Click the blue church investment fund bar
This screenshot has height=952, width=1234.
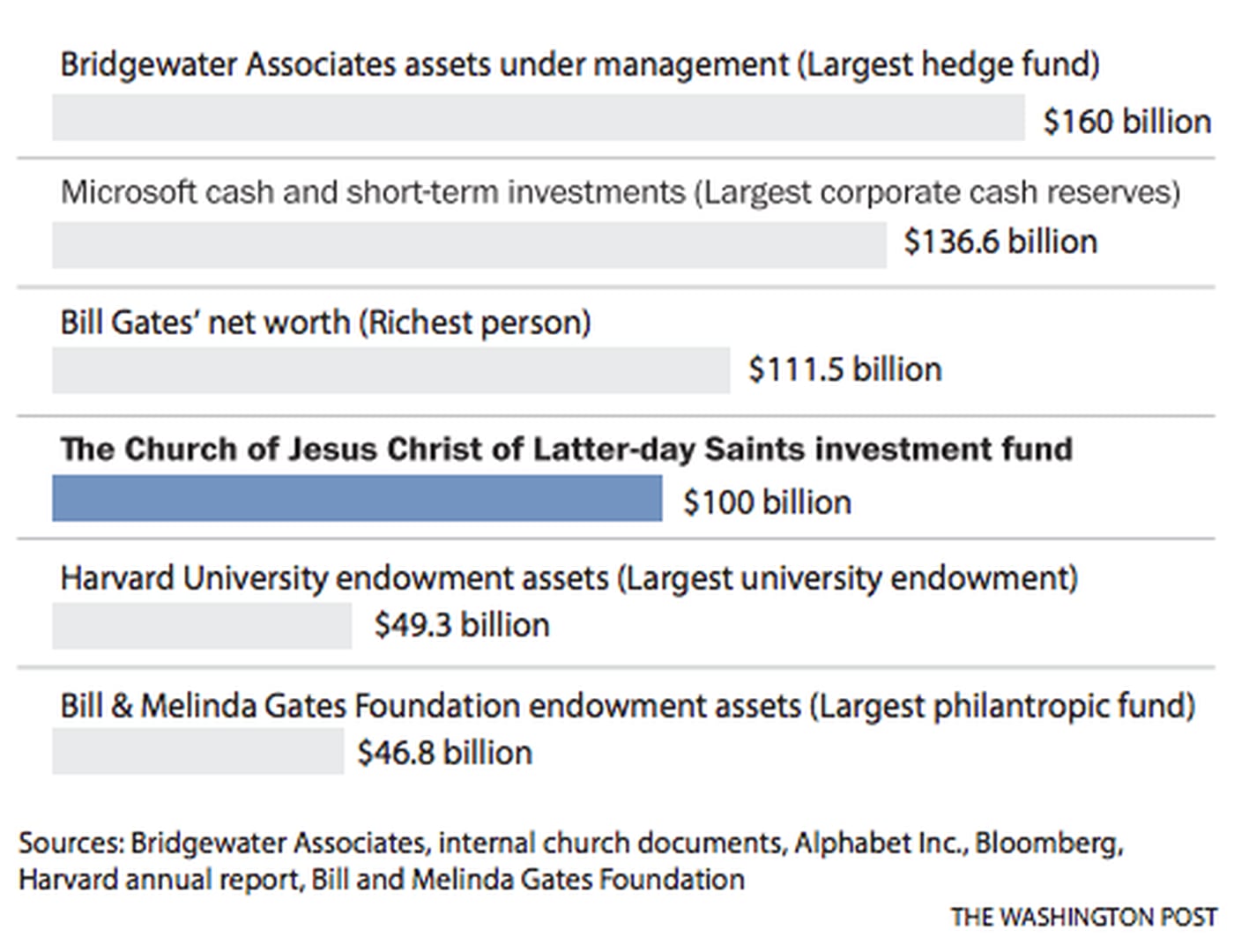[x=357, y=498]
